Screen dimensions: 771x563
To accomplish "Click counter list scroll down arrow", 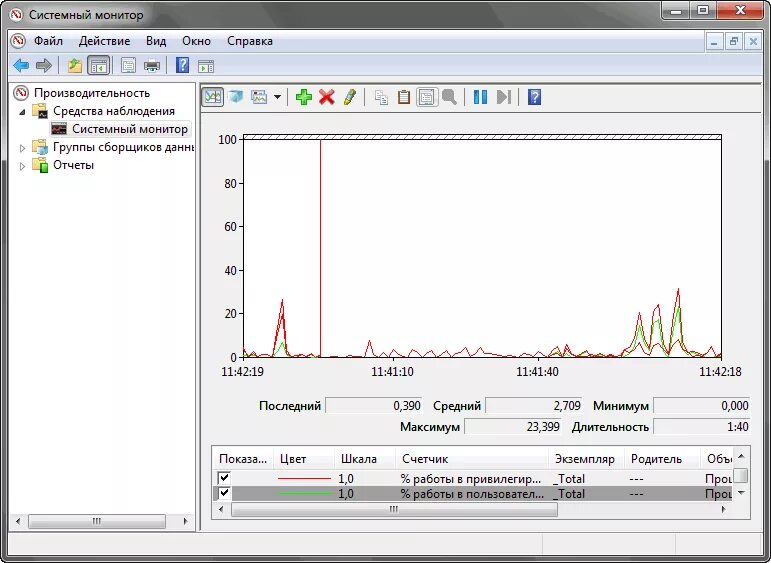I will point(741,493).
